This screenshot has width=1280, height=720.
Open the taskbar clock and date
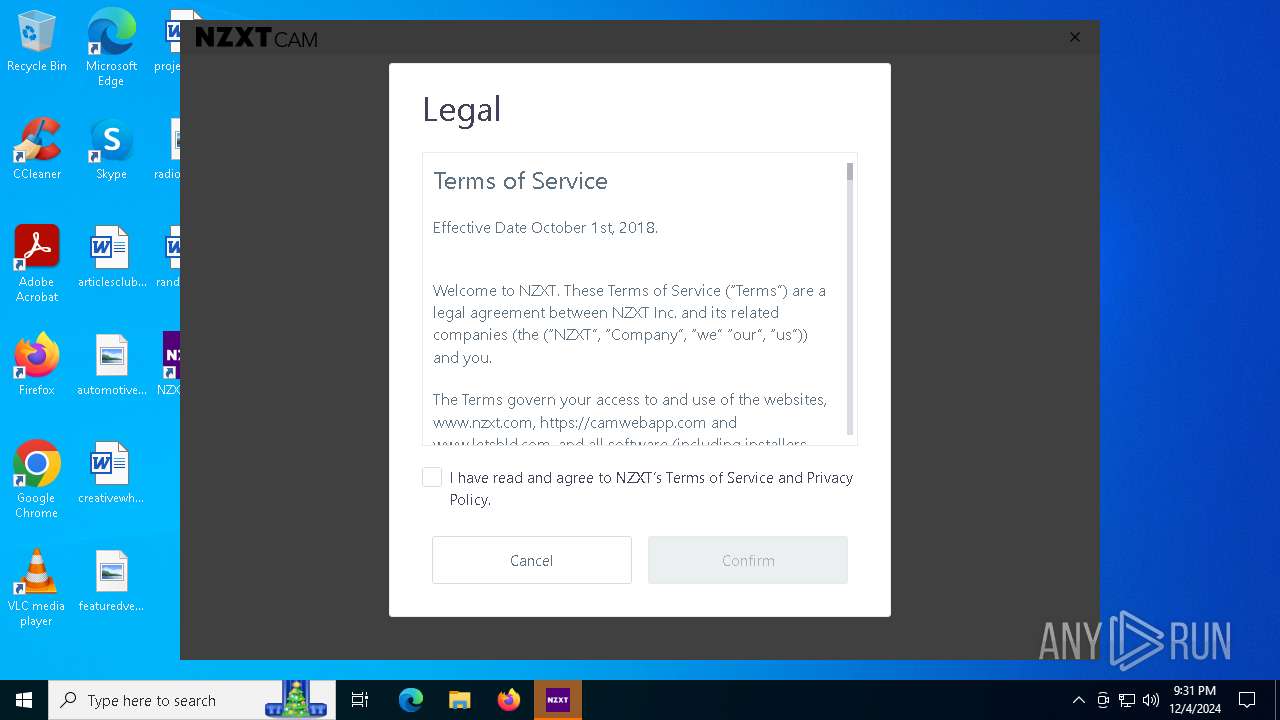1194,700
